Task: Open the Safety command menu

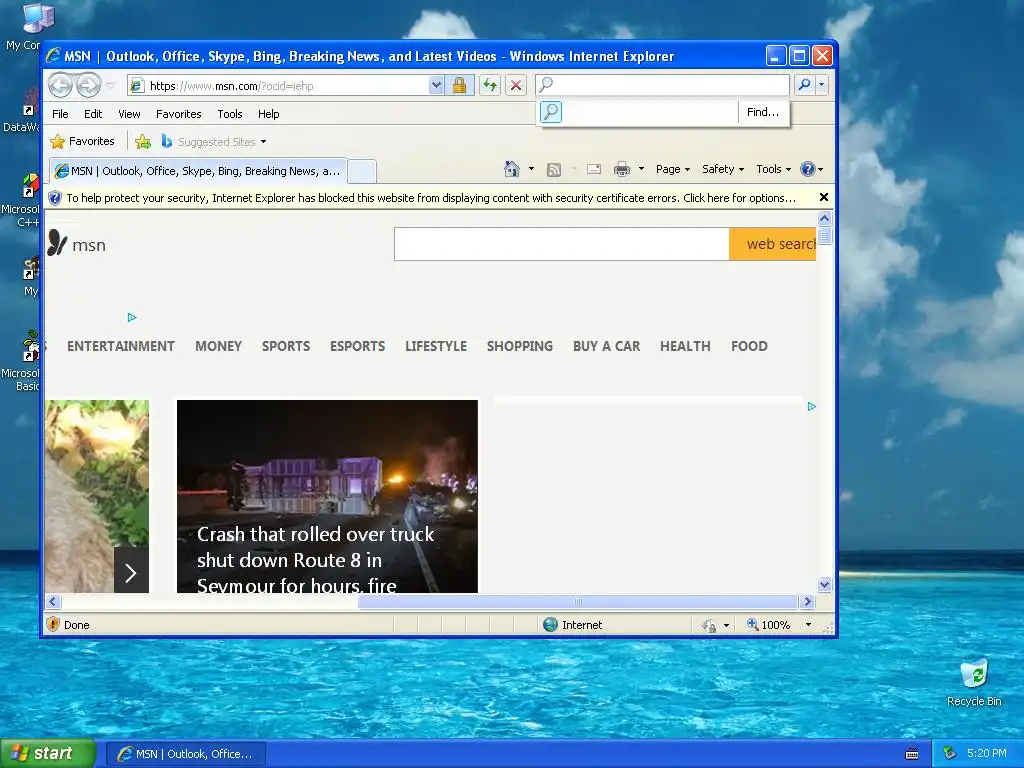Action: (723, 169)
